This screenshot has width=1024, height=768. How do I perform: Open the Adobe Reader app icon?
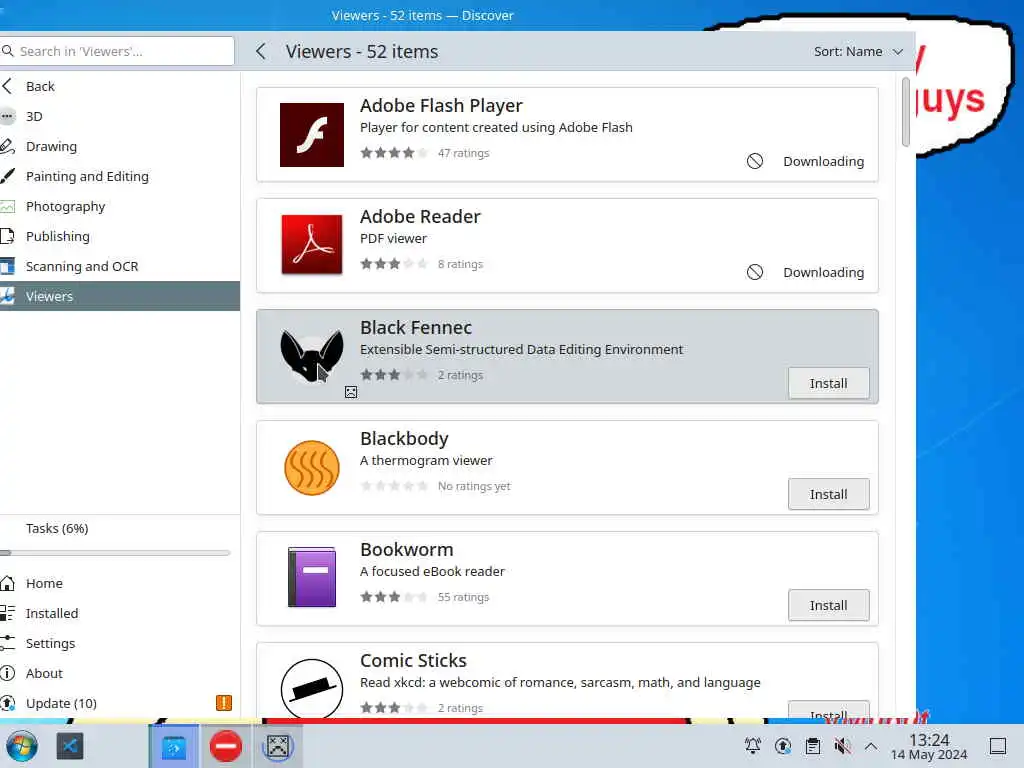point(312,245)
